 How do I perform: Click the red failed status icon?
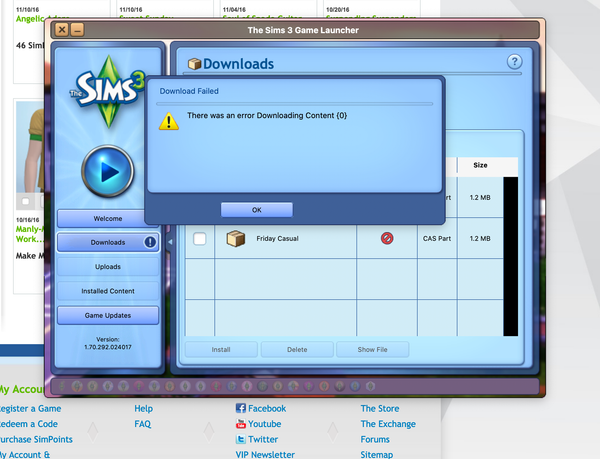(x=387, y=239)
